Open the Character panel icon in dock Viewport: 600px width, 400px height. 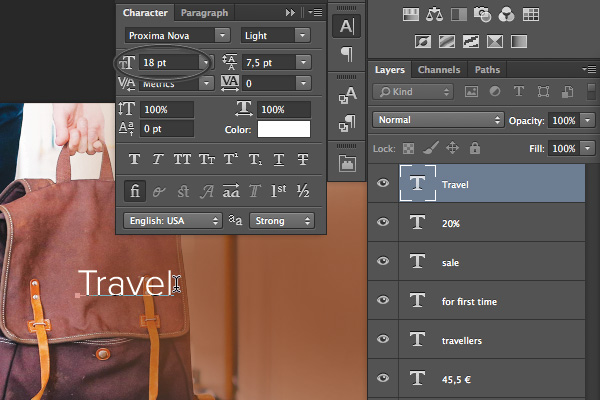(346, 26)
